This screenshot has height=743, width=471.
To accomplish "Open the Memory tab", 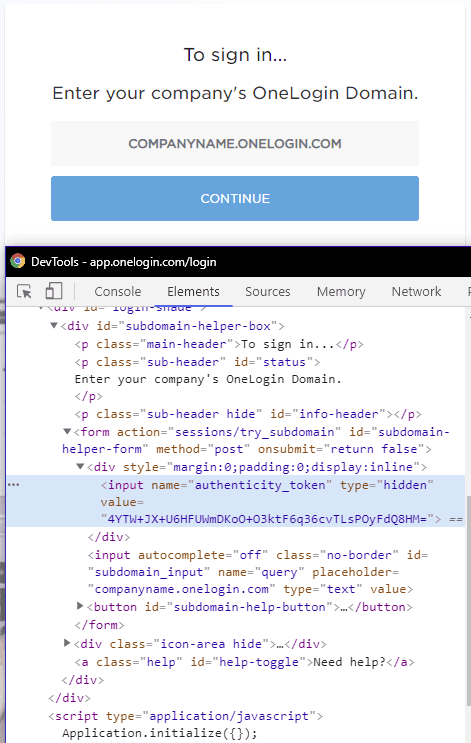I will coord(341,291).
